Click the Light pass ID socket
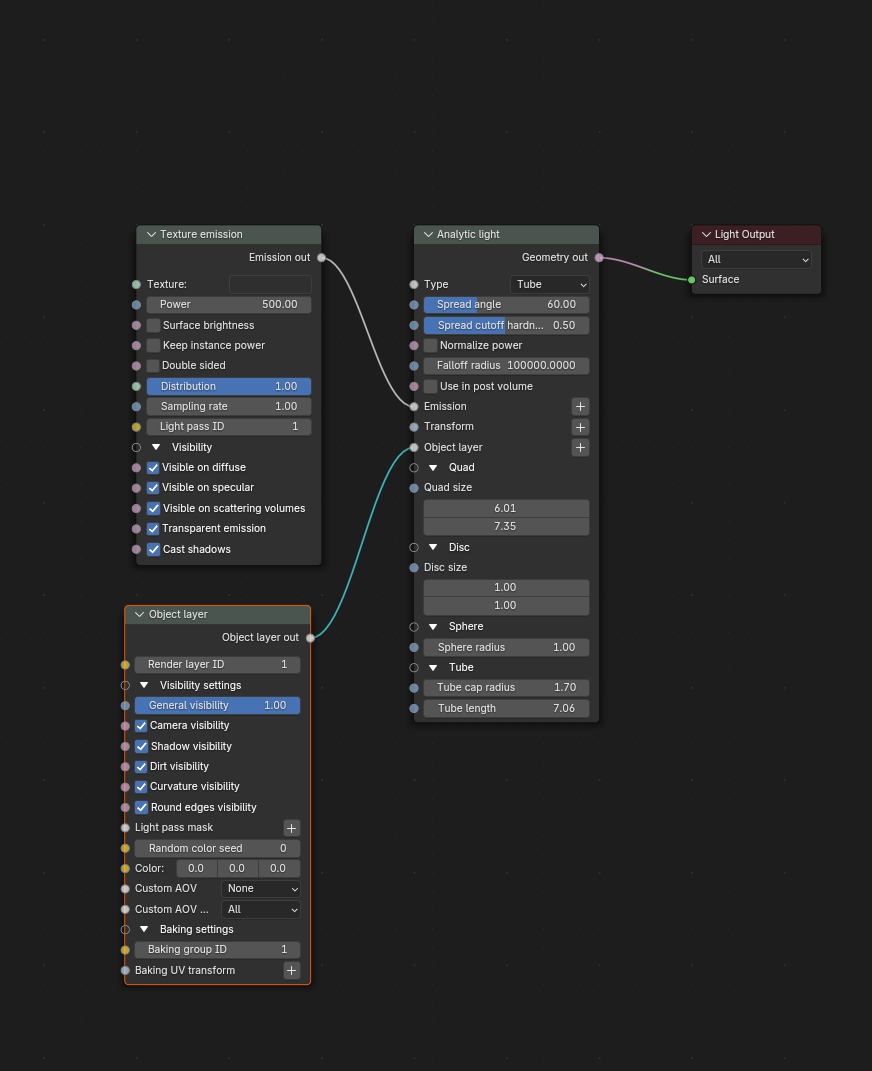Screen dimensions: 872x1071 (x=137, y=427)
